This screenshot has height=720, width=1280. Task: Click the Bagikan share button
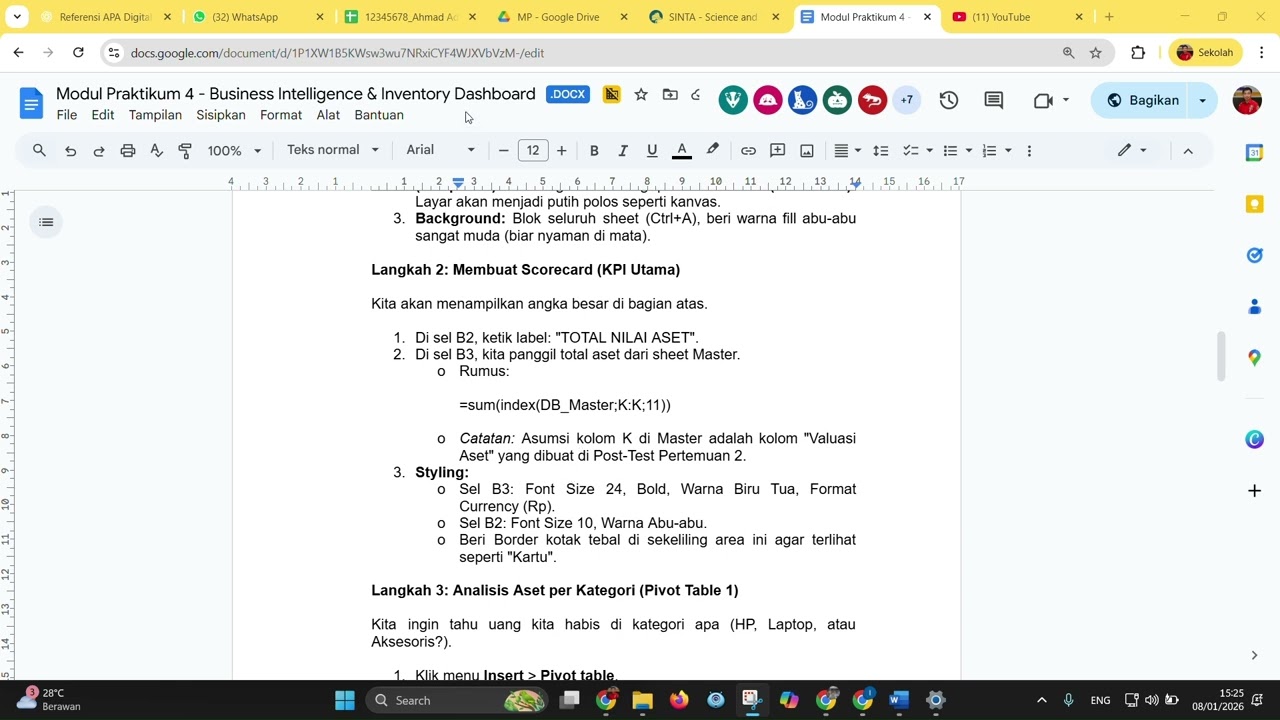click(1141, 100)
